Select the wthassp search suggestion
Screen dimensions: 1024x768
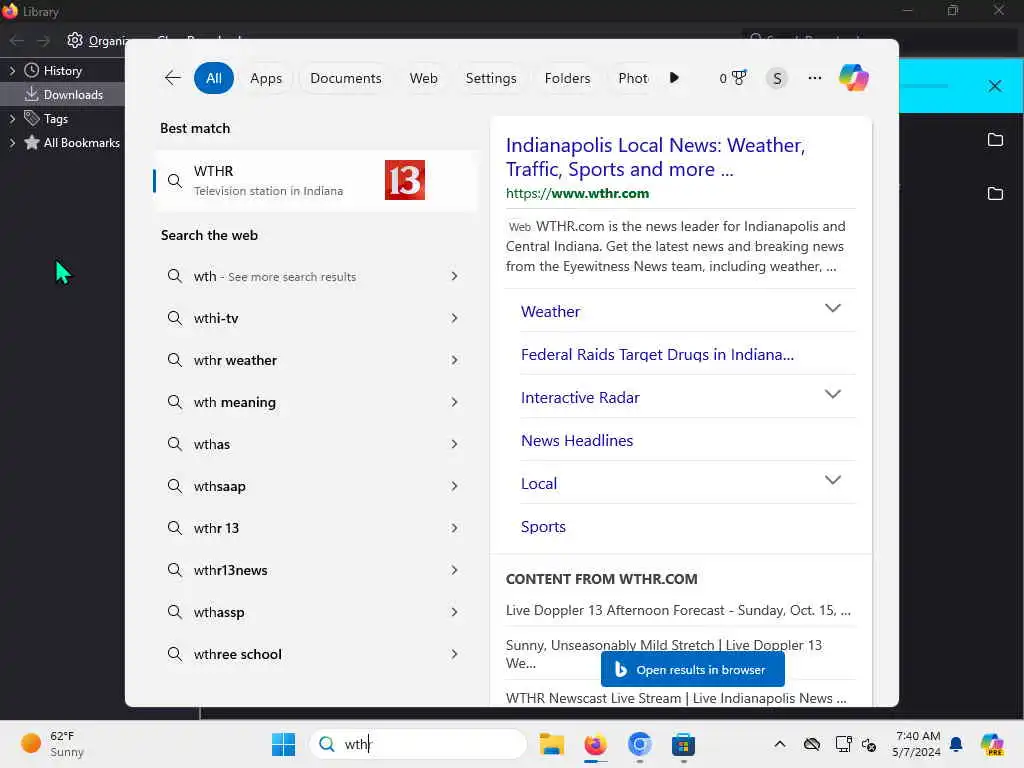[314, 612]
